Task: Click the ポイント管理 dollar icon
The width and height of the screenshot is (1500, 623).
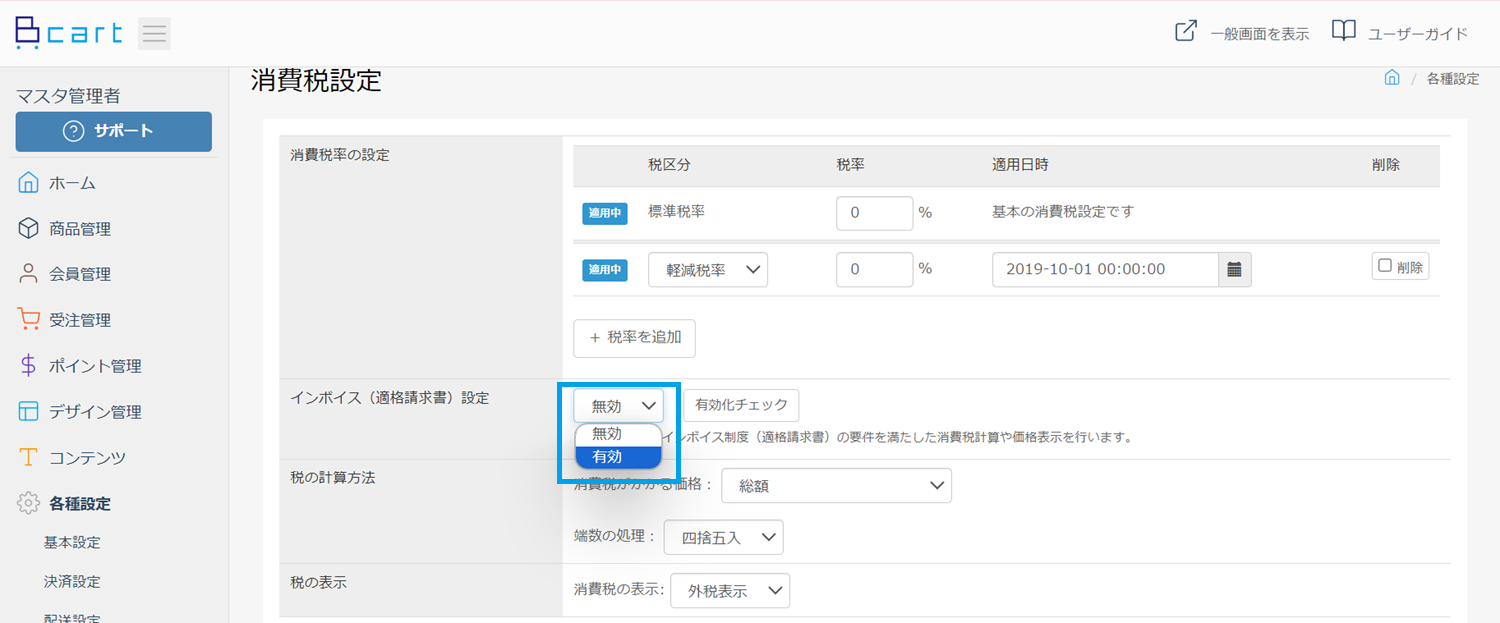Action: pyautogui.click(x=28, y=366)
